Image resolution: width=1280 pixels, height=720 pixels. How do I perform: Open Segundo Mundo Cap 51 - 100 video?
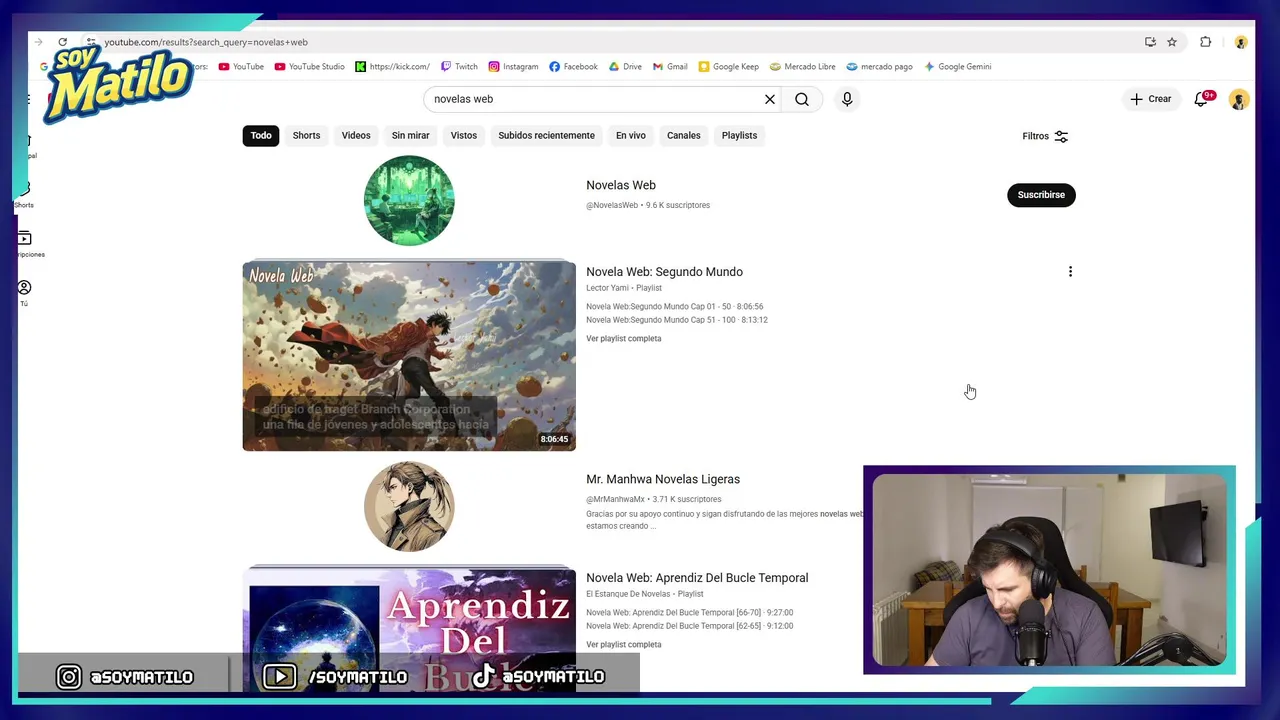[x=677, y=320]
